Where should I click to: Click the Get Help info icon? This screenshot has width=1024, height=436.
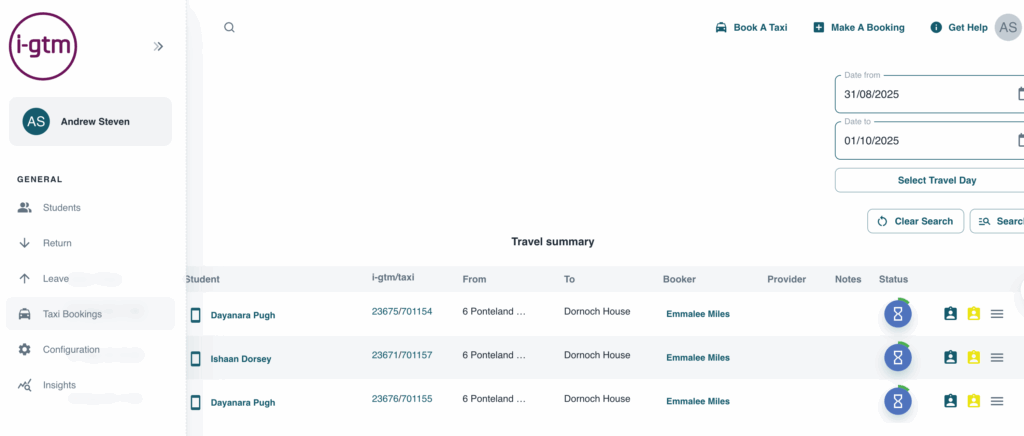click(936, 27)
